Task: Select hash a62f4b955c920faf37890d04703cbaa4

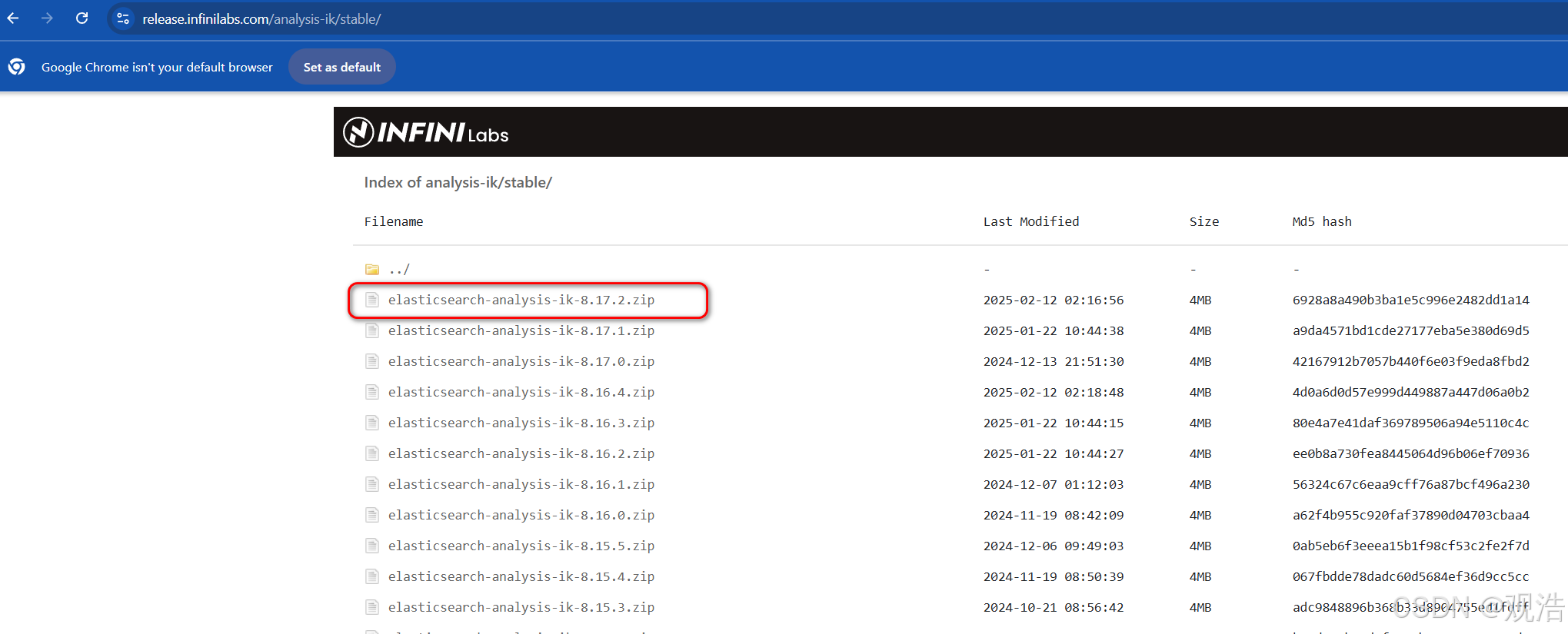Action: (1411, 515)
